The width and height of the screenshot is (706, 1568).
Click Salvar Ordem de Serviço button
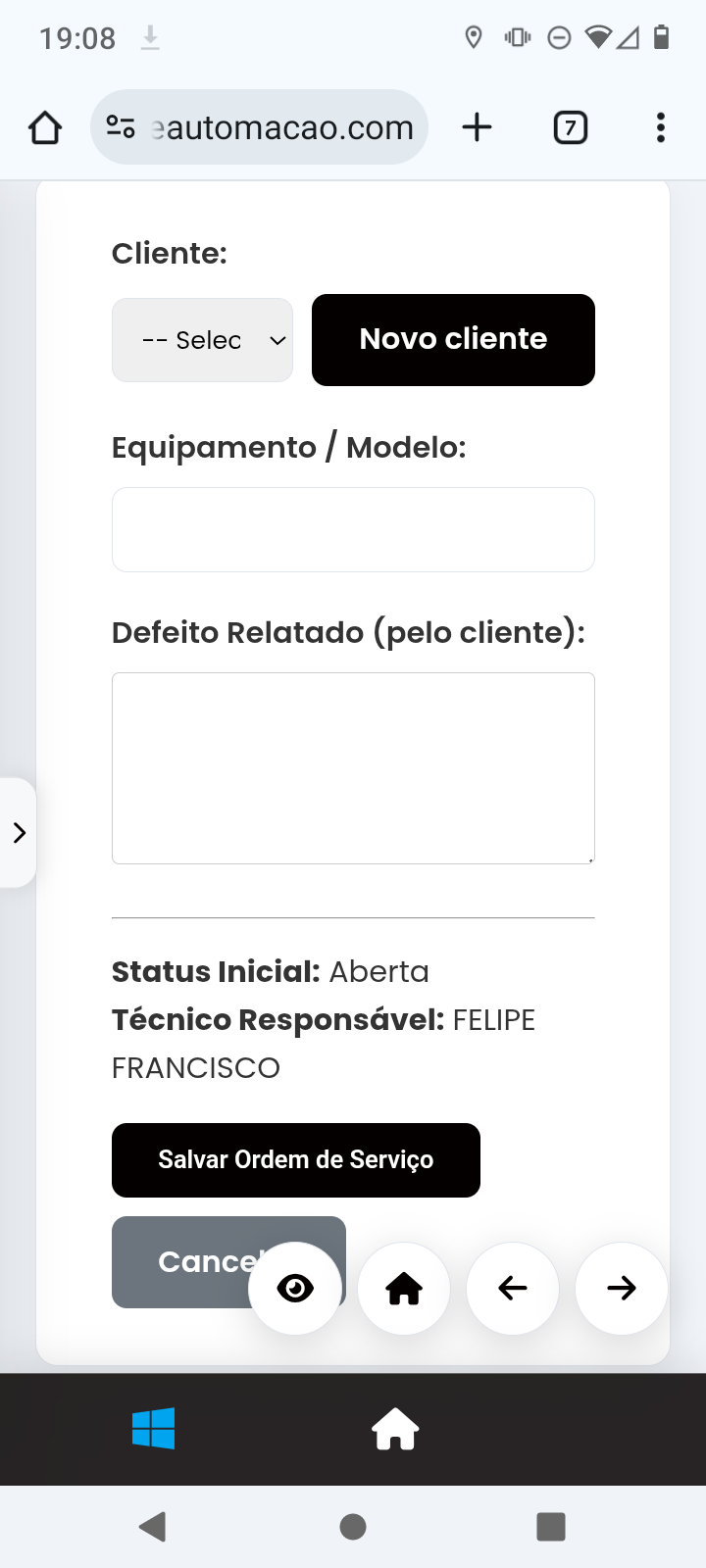(296, 1160)
